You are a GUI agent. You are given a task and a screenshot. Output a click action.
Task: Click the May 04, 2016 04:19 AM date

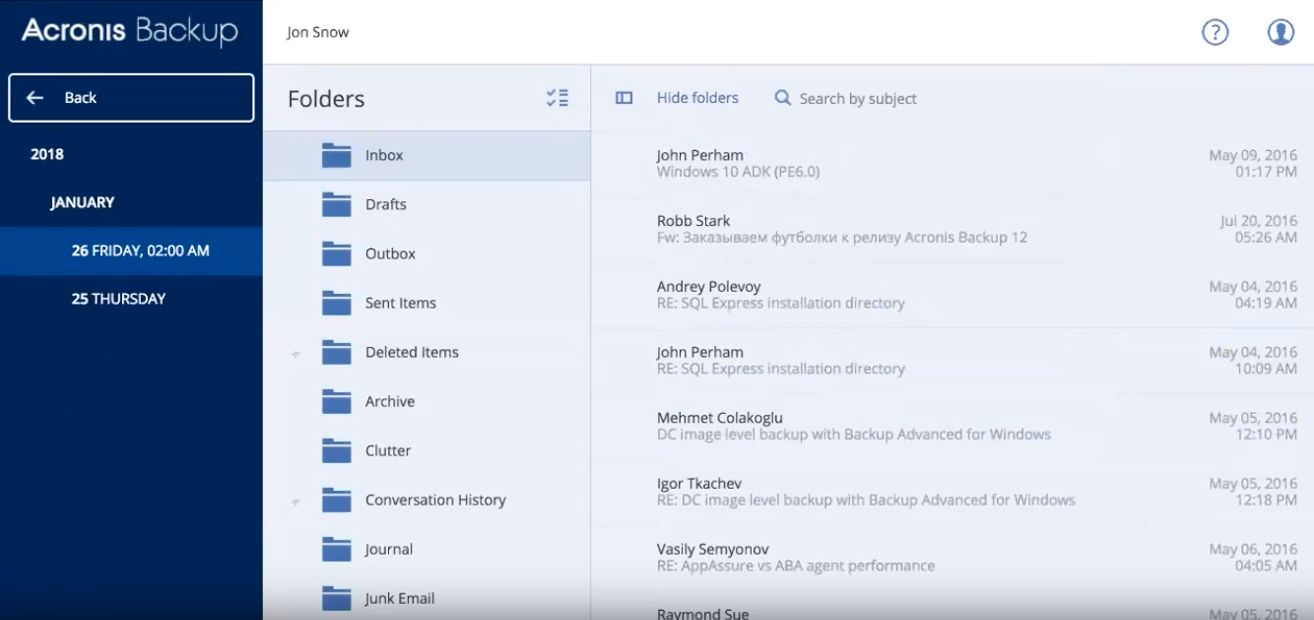pyautogui.click(x=1253, y=294)
